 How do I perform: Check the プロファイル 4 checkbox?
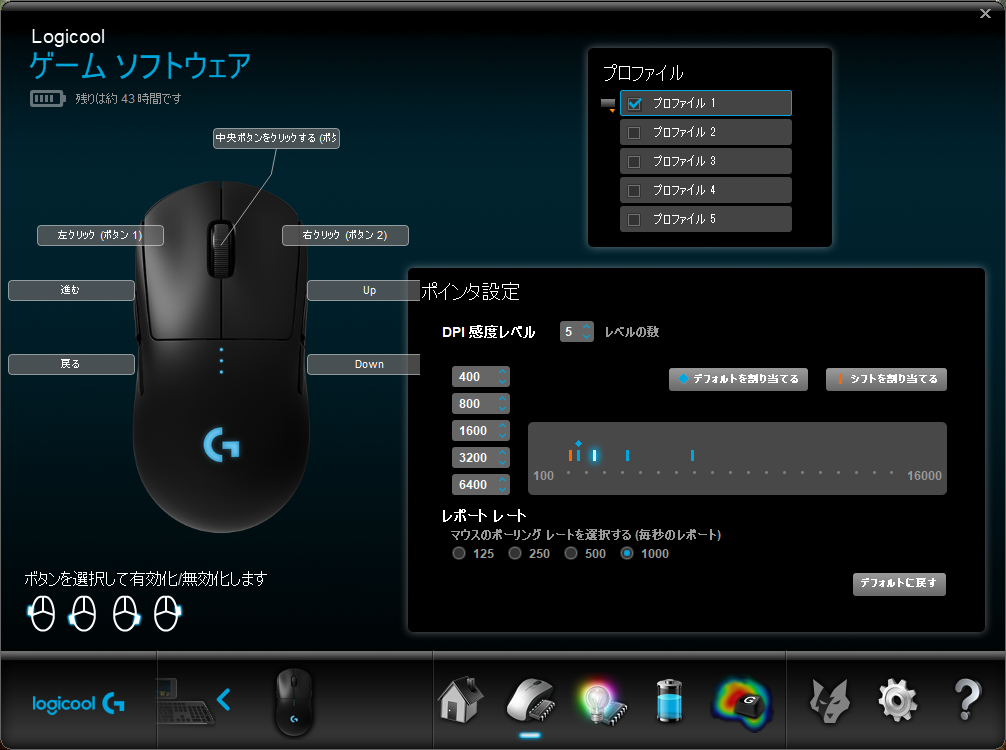point(634,191)
